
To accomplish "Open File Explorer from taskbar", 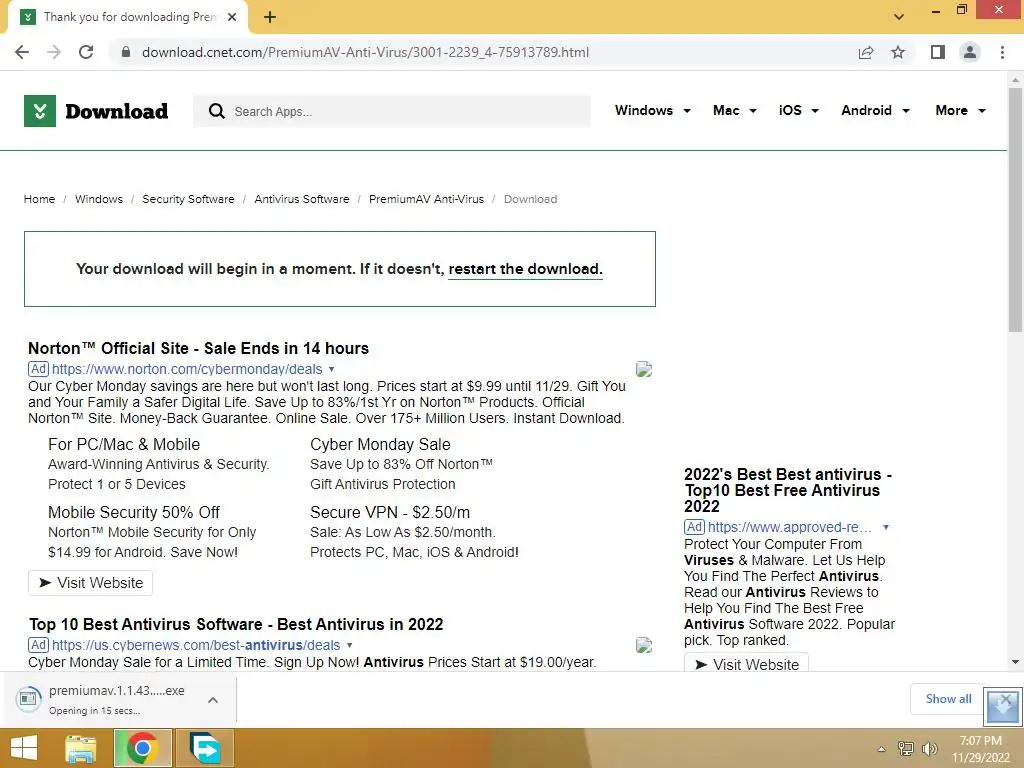I will [81, 748].
